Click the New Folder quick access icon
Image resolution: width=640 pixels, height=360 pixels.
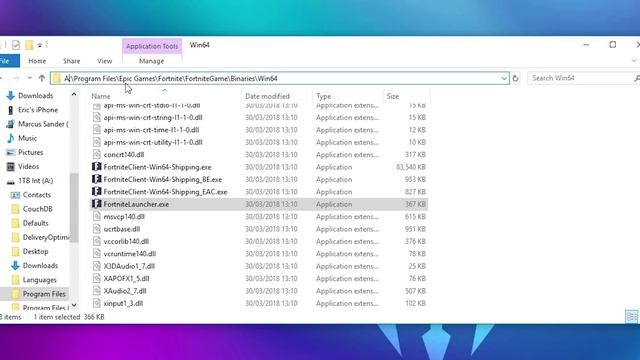click(29, 45)
